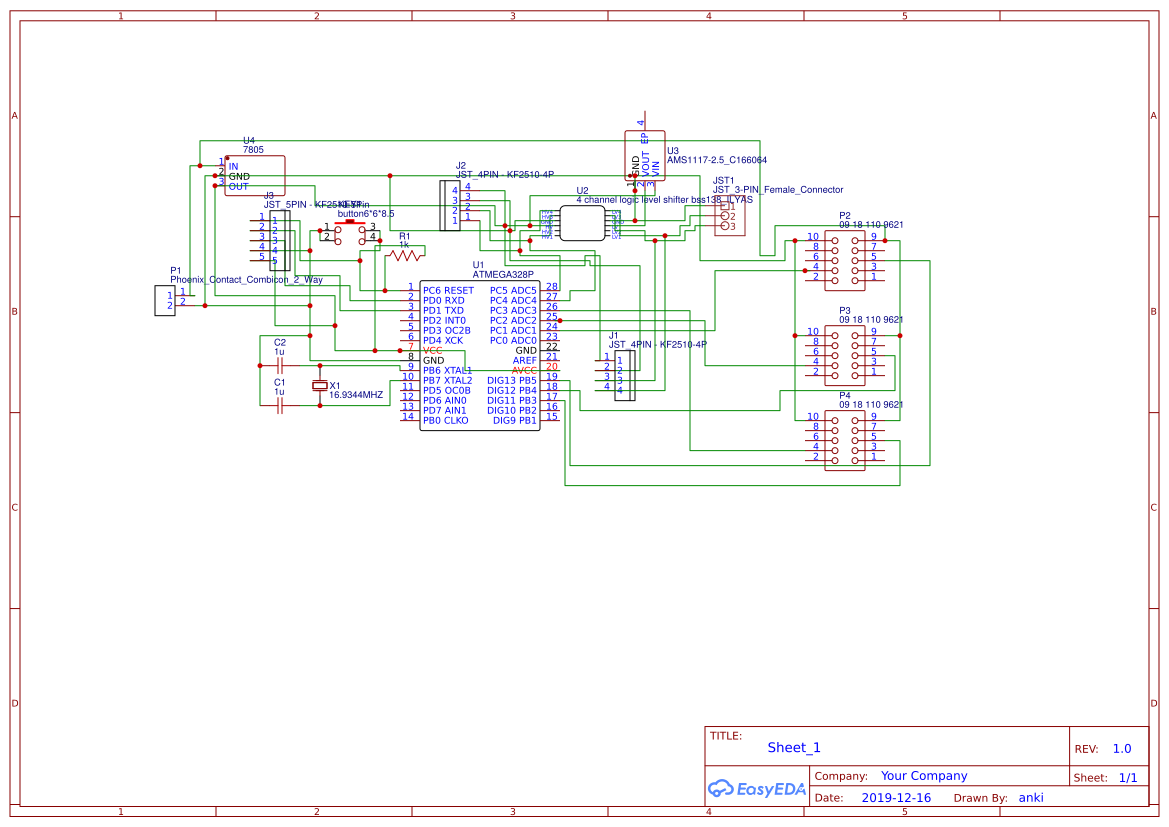Image resolution: width=1169 pixels, height=827 pixels.
Task: Select the 'Your Company' company field
Action: (923, 776)
